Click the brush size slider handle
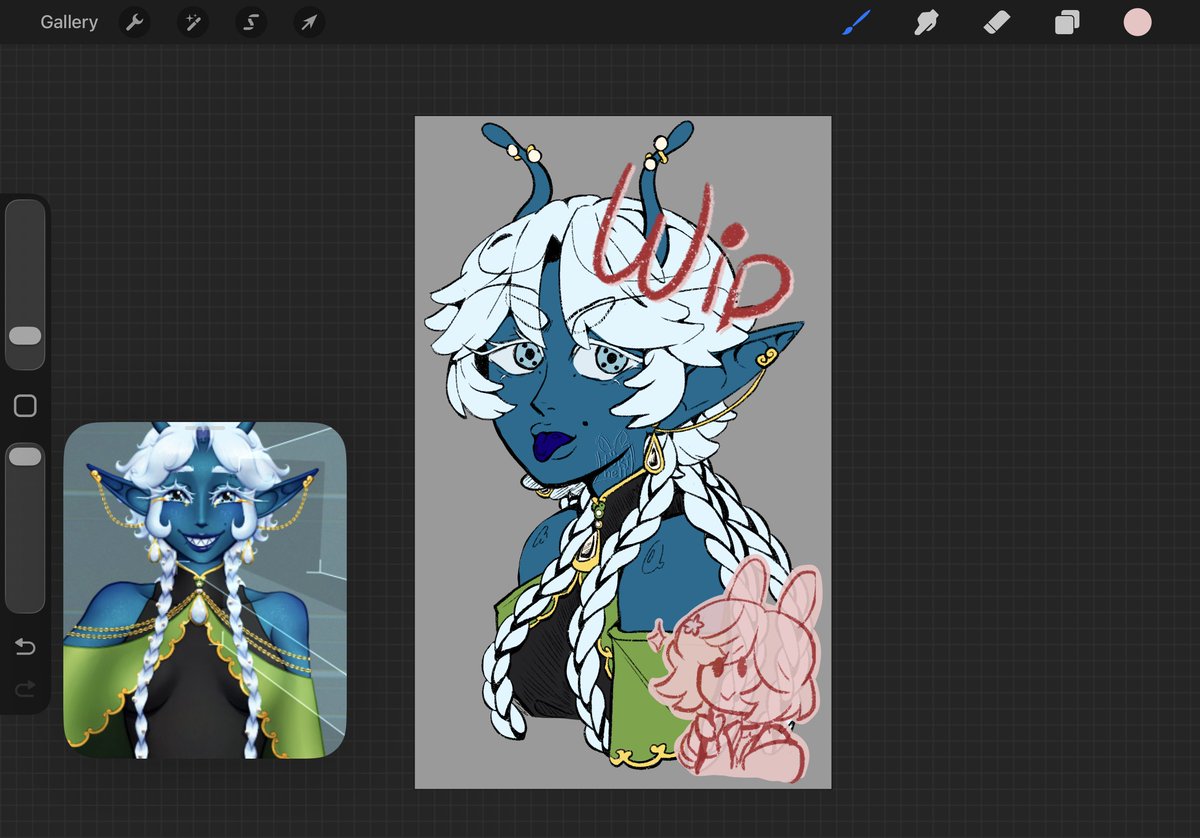This screenshot has width=1200, height=838. pyautogui.click(x=25, y=336)
